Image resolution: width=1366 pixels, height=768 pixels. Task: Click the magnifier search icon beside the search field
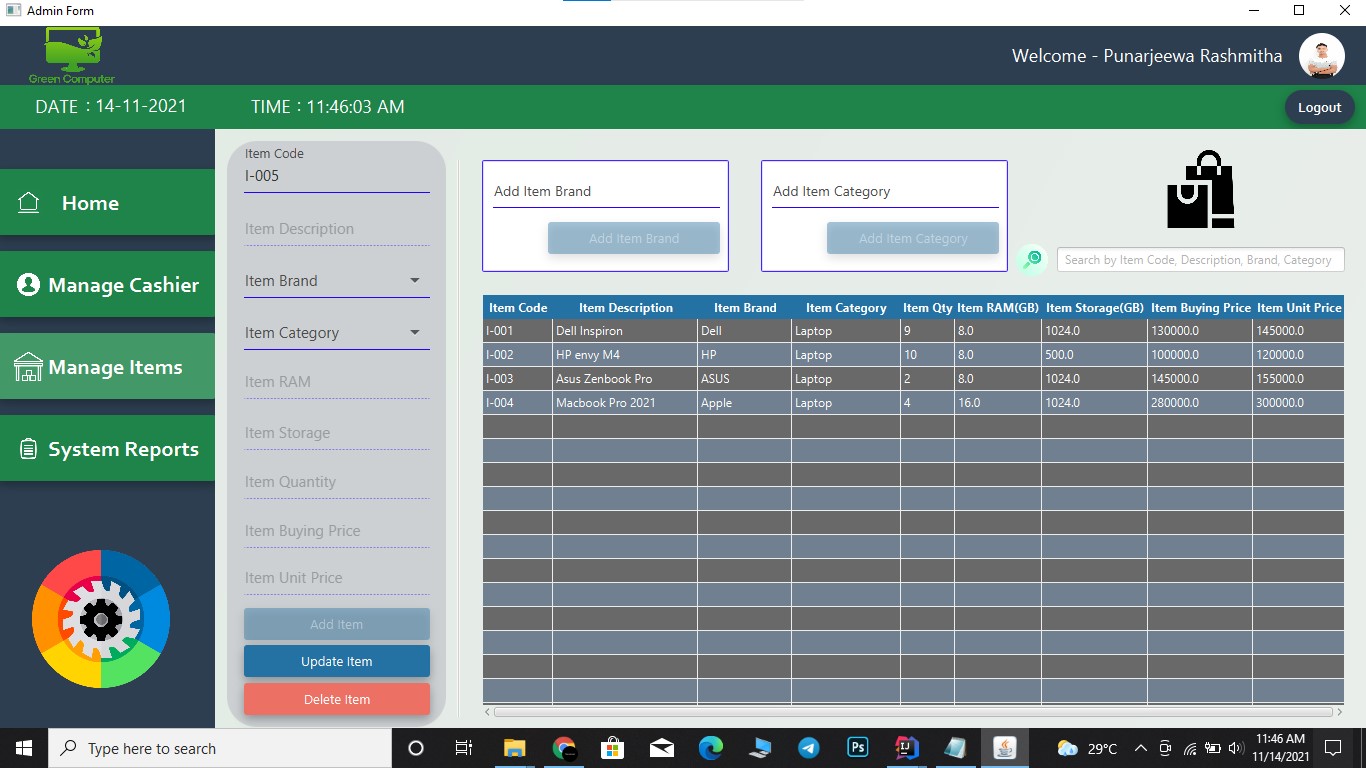click(x=1031, y=259)
